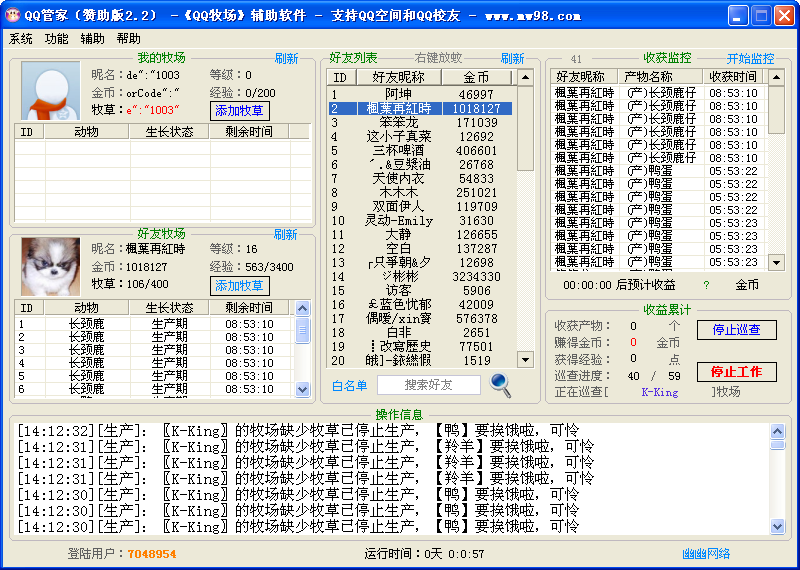Open the 帮助 menu
This screenshot has height=570, width=800.
point(129,39)
